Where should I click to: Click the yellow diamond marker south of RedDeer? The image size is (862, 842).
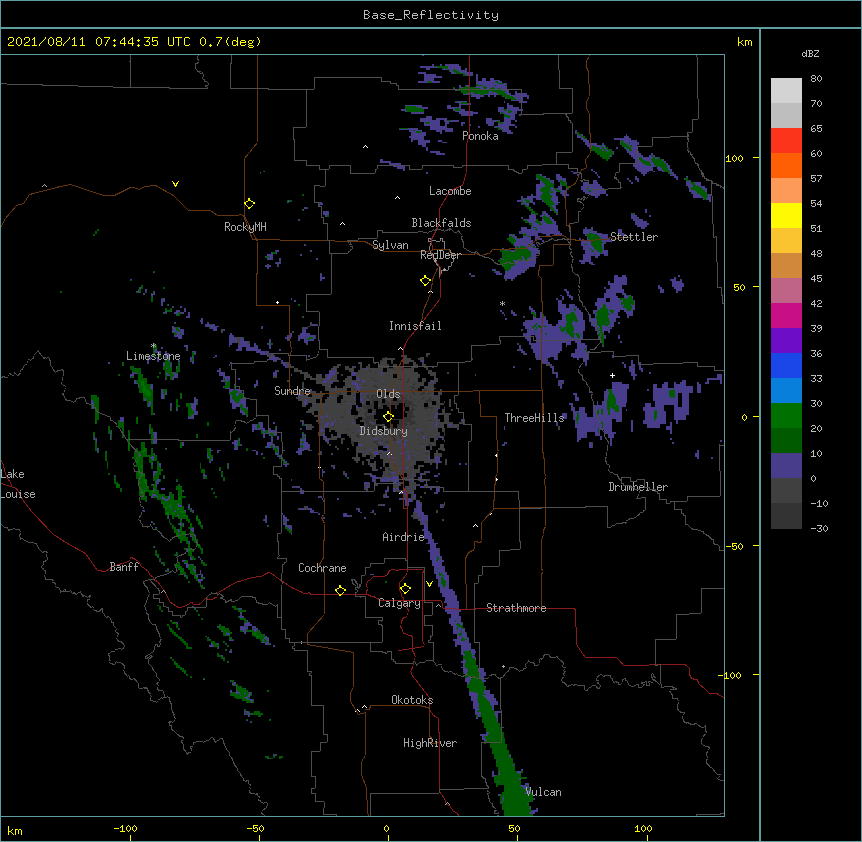[x=425, y=281]
